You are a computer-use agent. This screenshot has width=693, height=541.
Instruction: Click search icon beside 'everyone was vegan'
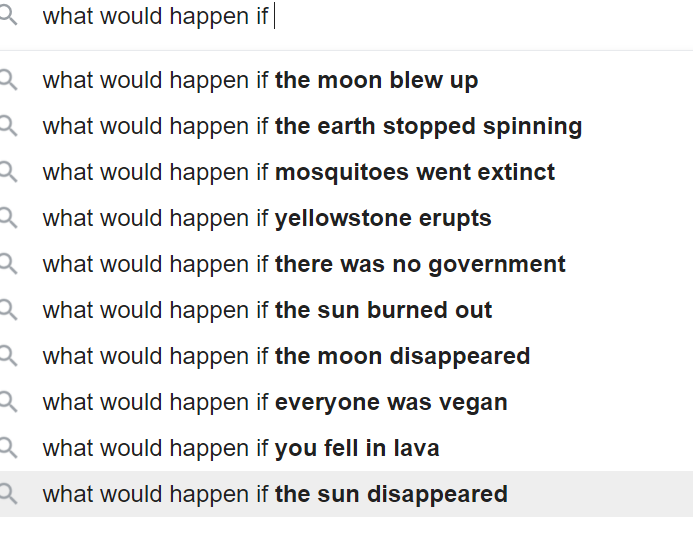pyautogui.click(x=8, y=403)
